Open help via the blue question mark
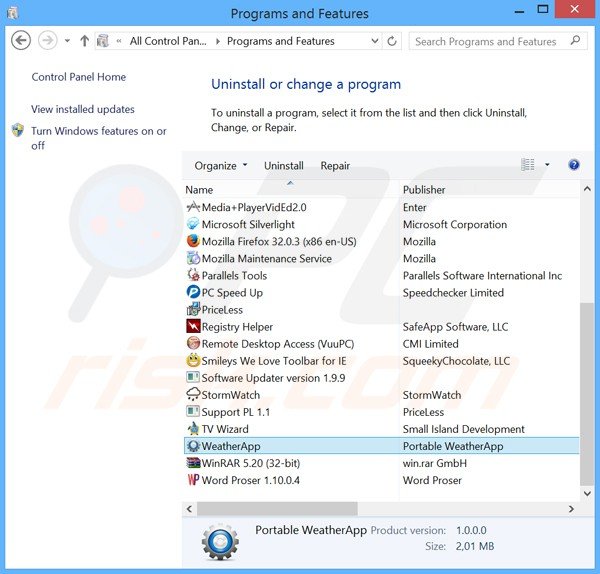The height and width of the screenshot is (574, 600). pyautogui.click(x=574, y=165)
